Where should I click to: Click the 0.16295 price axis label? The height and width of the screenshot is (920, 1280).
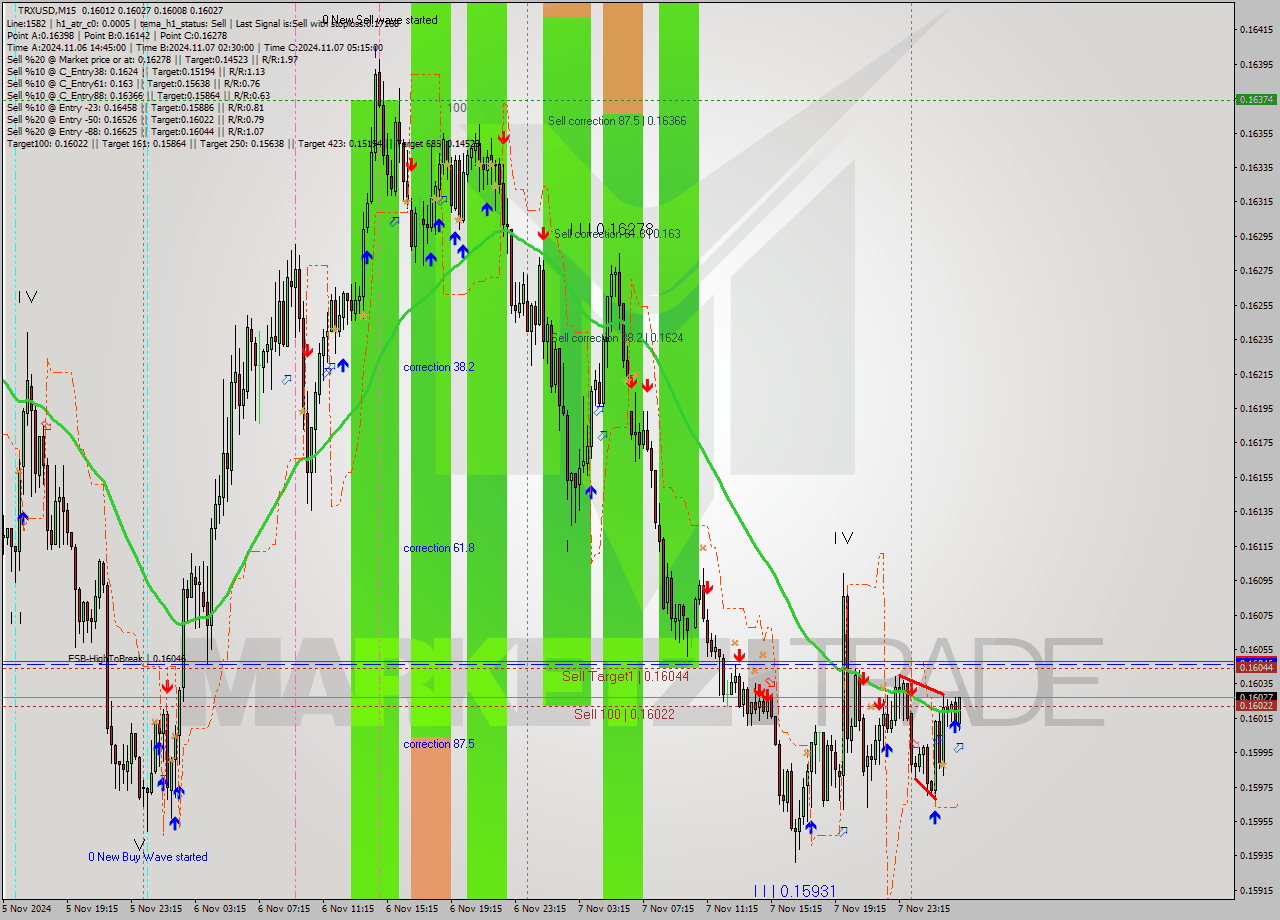(x=1256, y=236)
